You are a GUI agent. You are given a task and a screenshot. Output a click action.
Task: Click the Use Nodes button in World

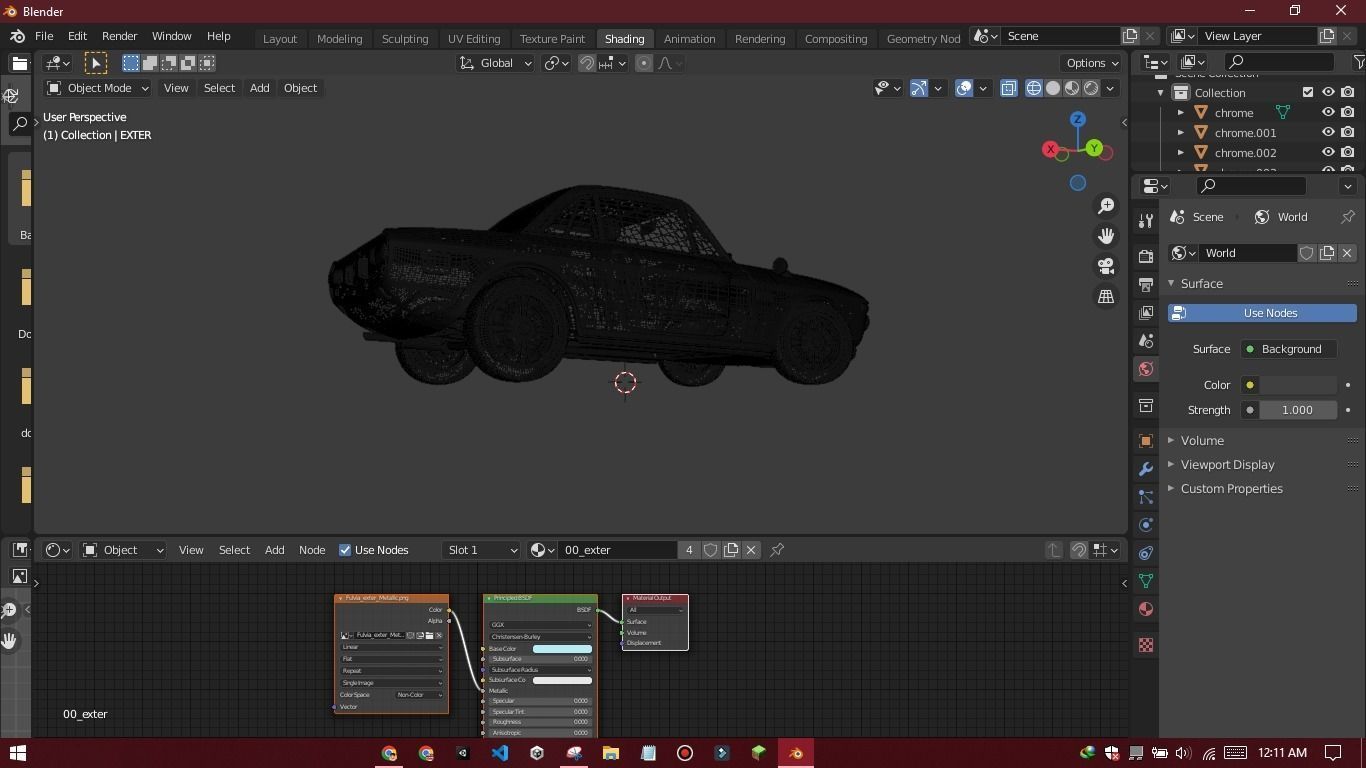pos(1262,313)
